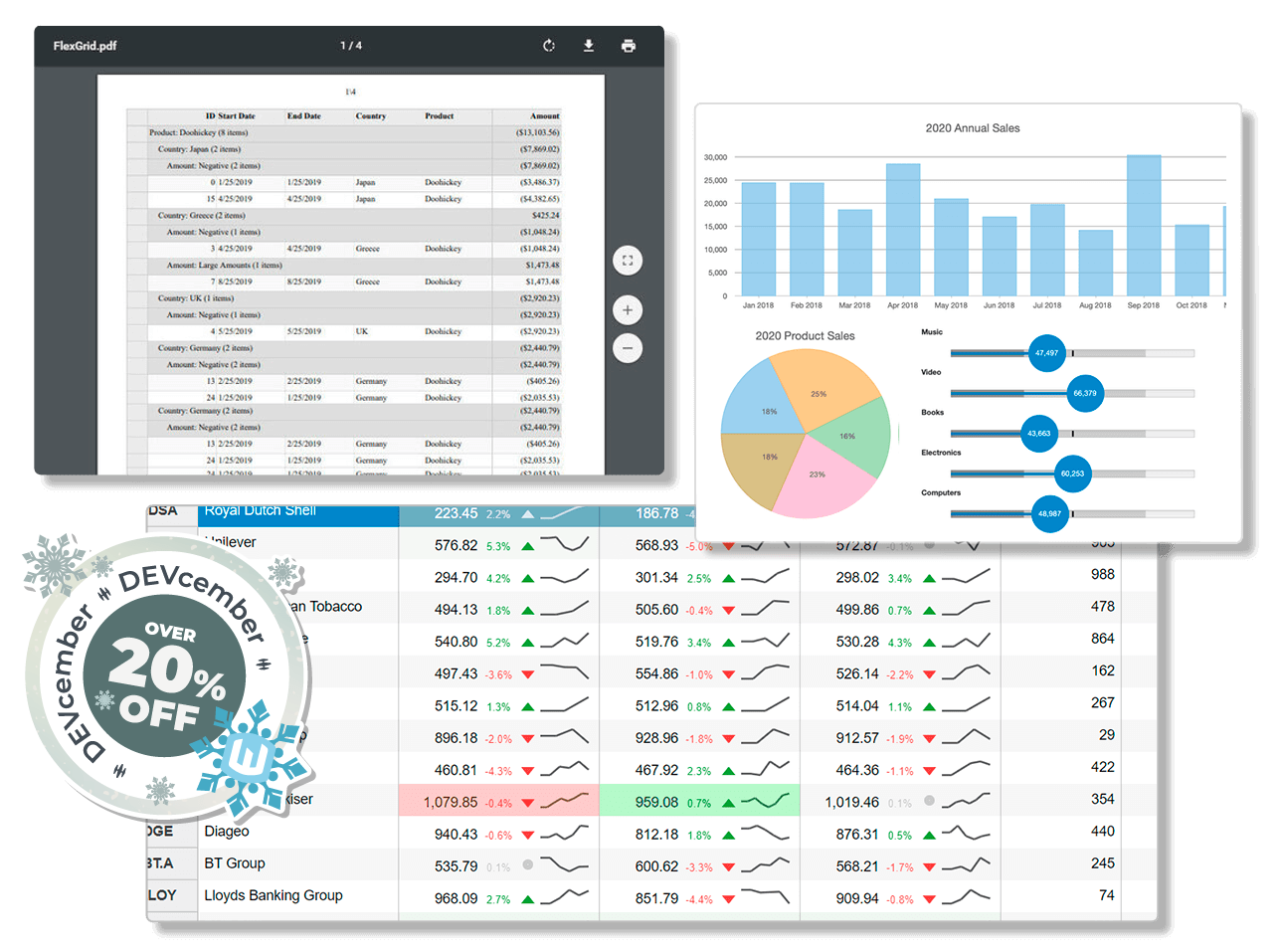Download the FlexGrid.pdf file
Image resolution: width=1283 pixels, height=952 pixels.
tap(589, 46)
